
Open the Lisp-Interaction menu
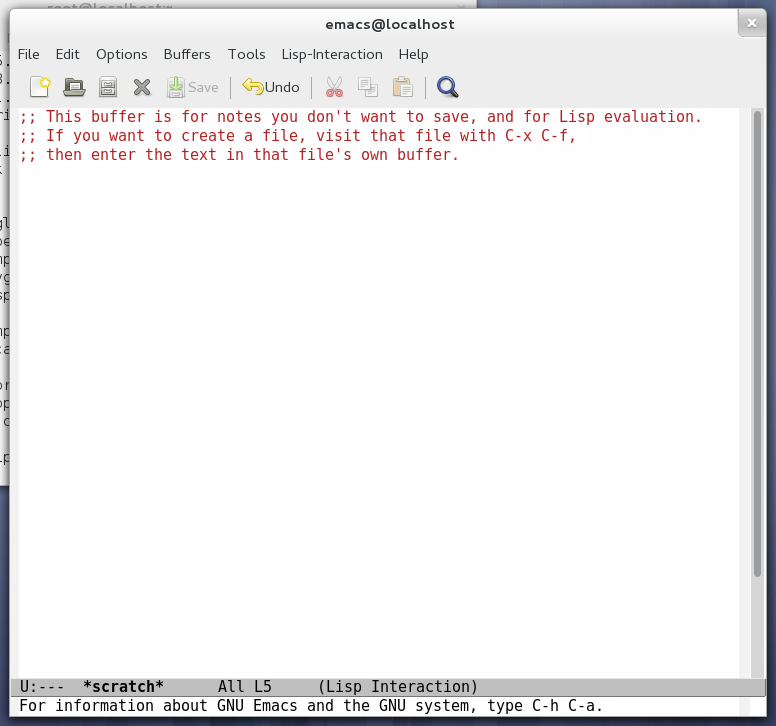coord(332,54)
